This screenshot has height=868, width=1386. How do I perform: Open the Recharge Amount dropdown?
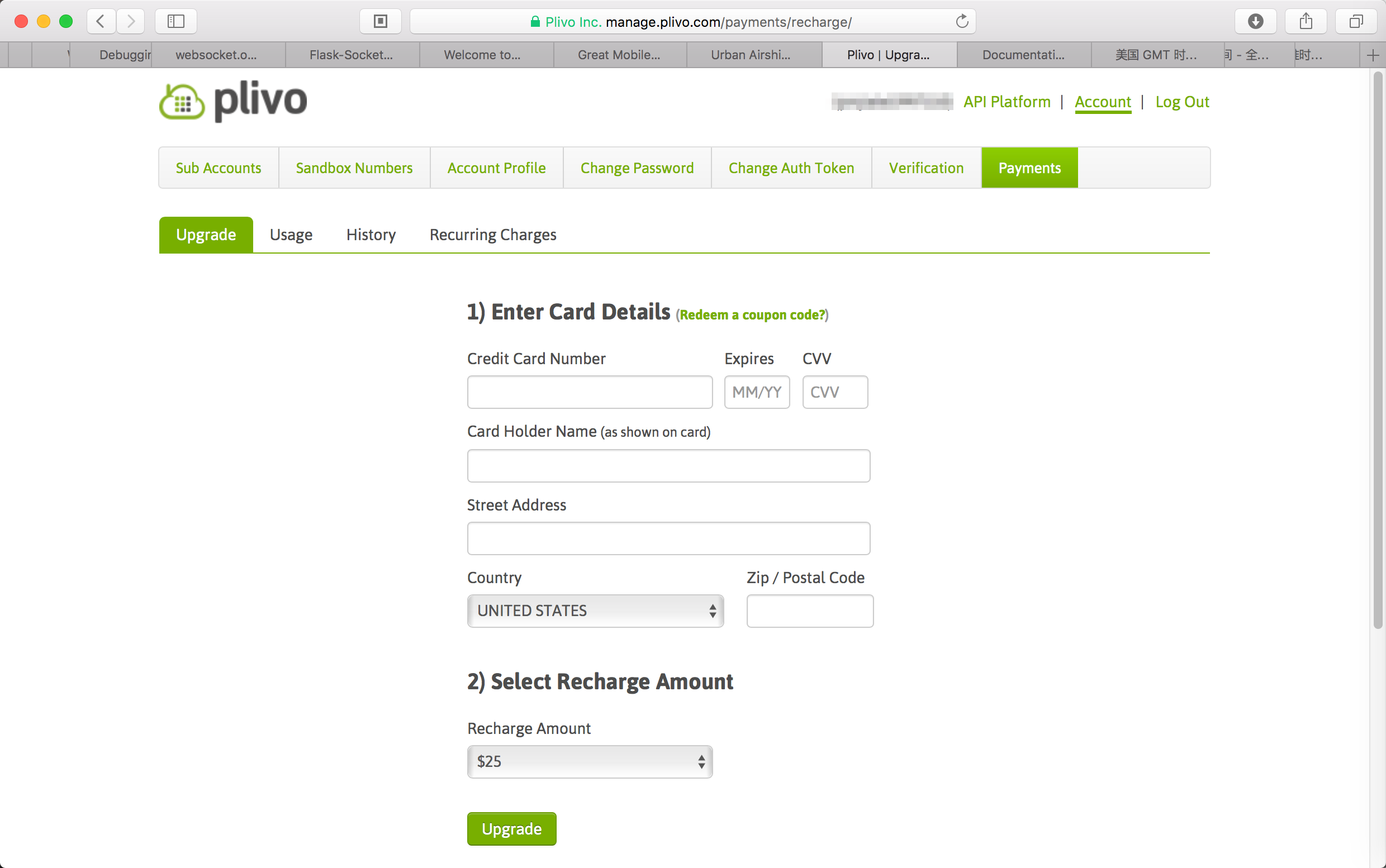589,761
